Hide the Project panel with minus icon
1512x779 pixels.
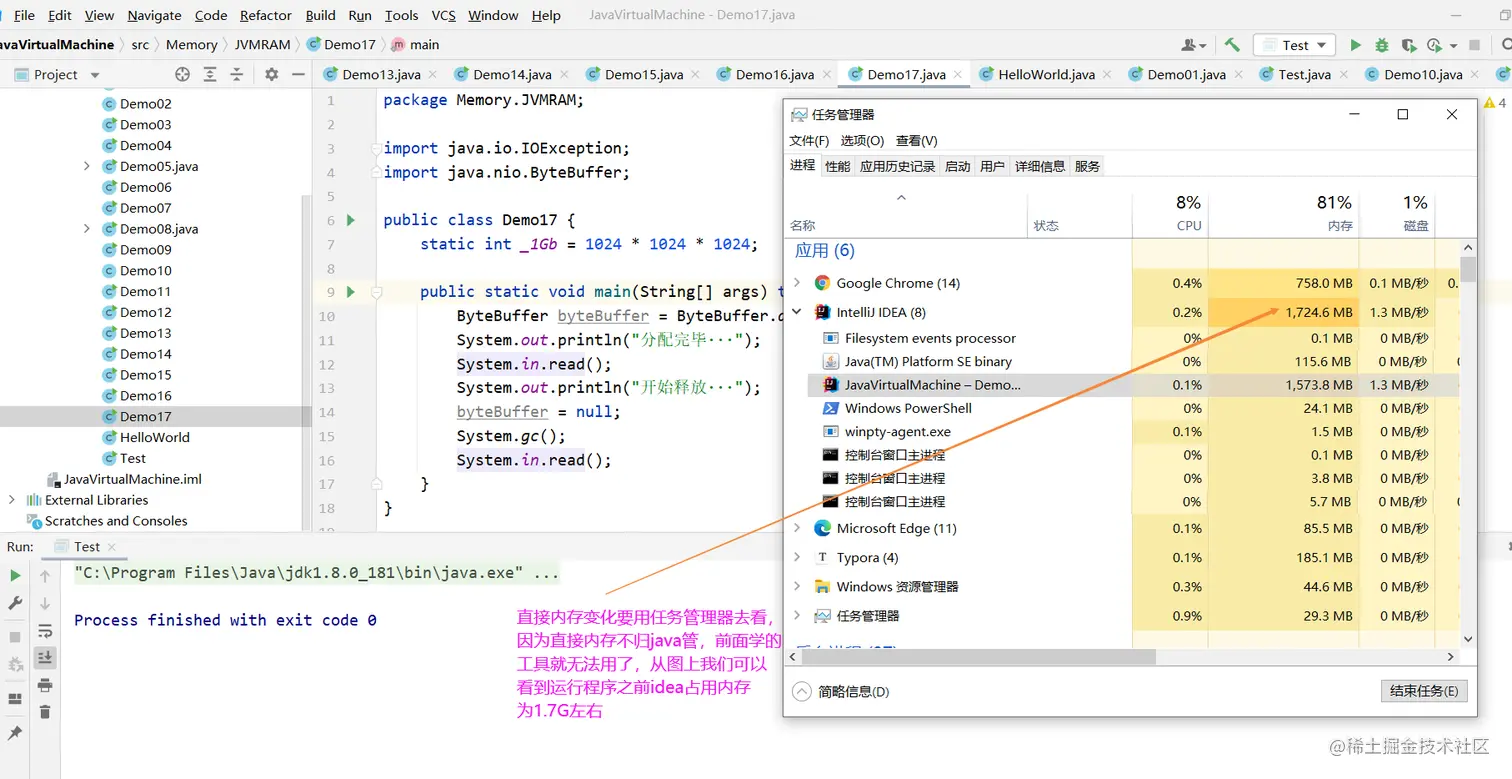[298, 74]
